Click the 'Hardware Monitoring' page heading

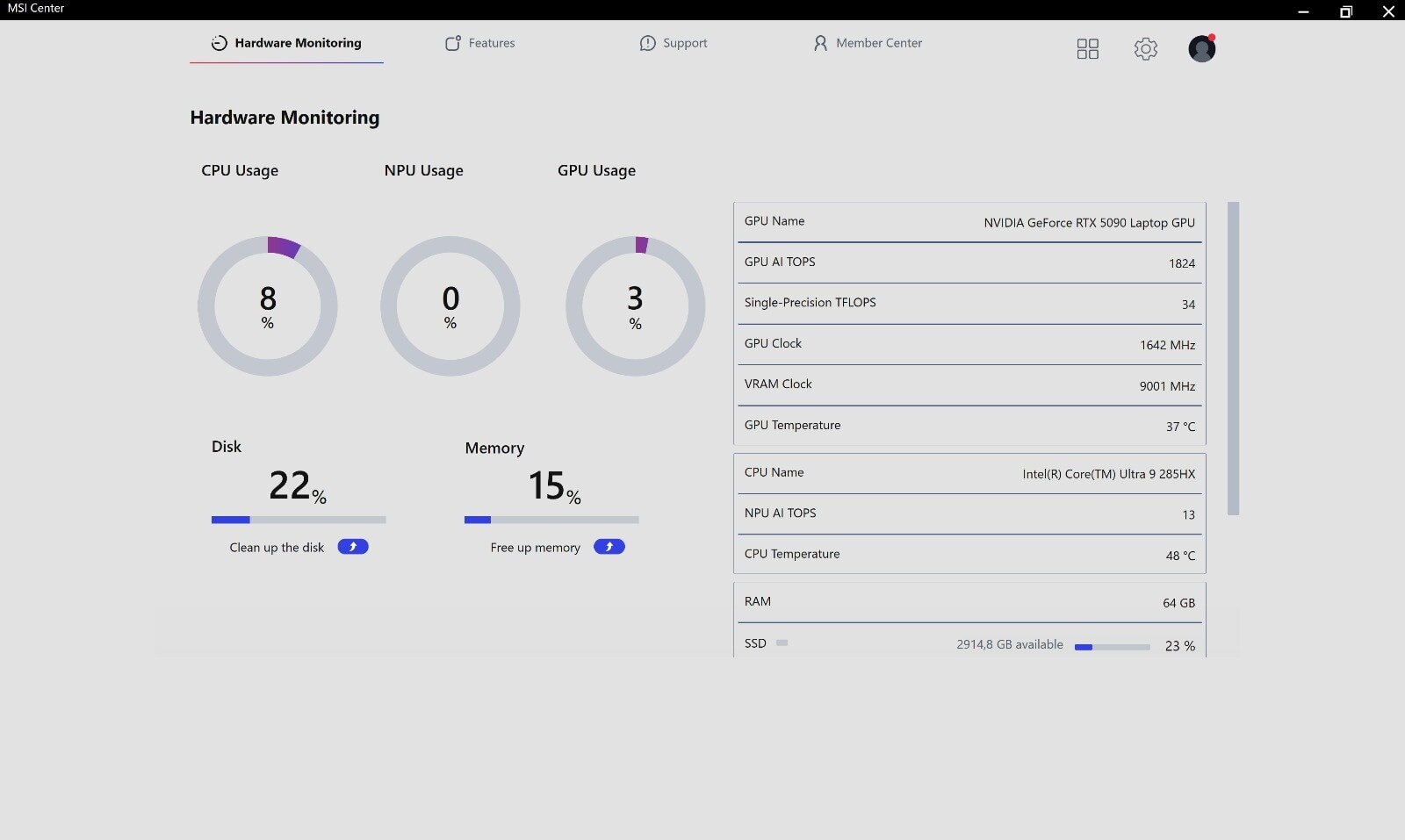point(285,118)
